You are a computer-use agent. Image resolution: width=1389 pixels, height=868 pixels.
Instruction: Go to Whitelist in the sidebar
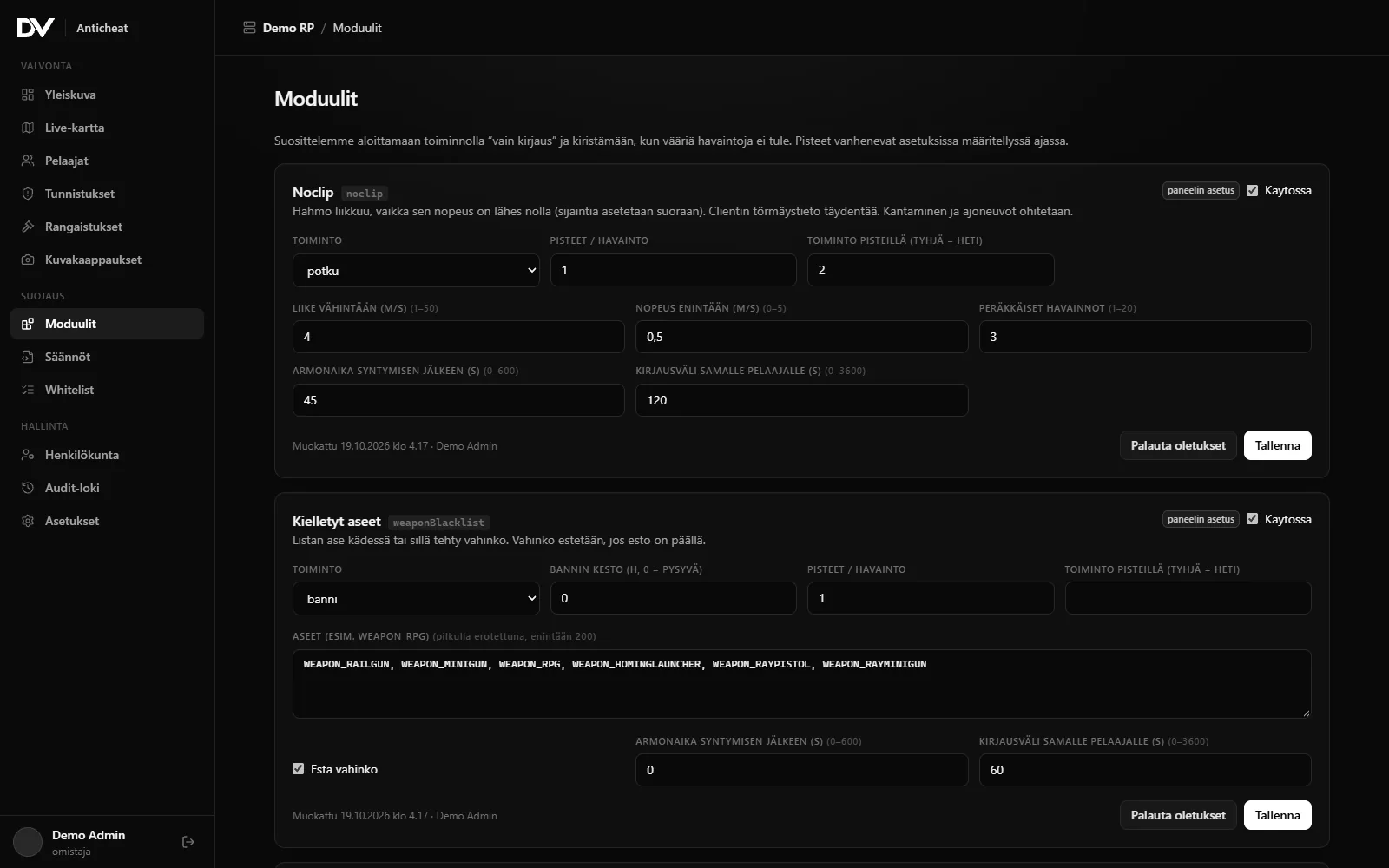tap(107, 390)
